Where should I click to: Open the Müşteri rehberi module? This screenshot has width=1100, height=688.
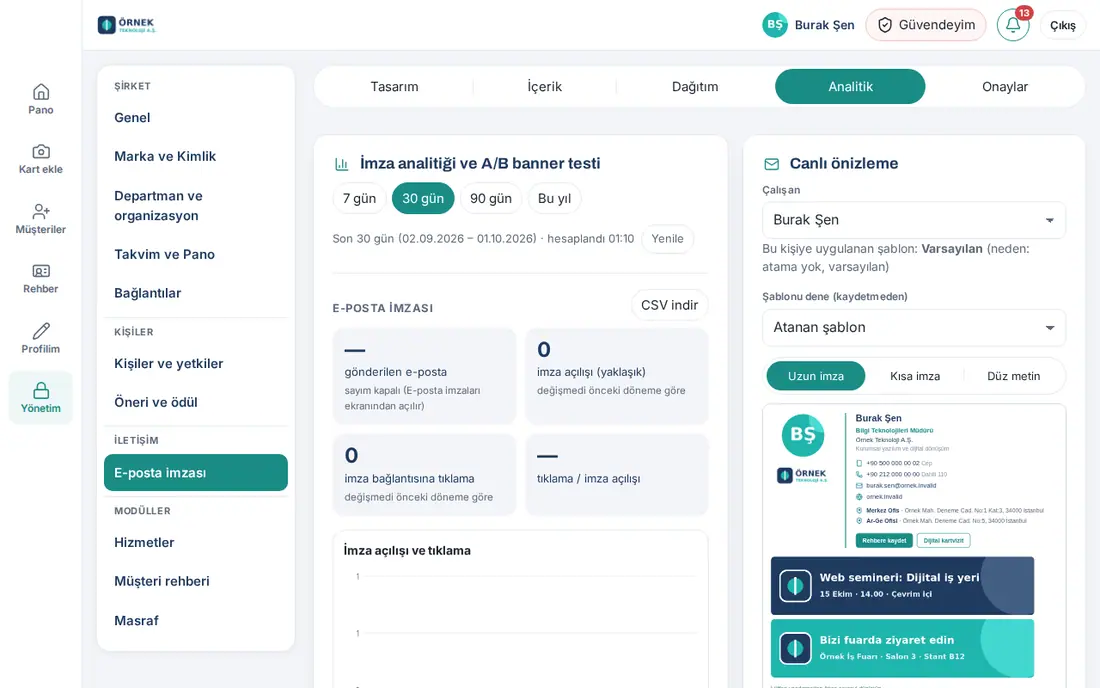[196, 581]
